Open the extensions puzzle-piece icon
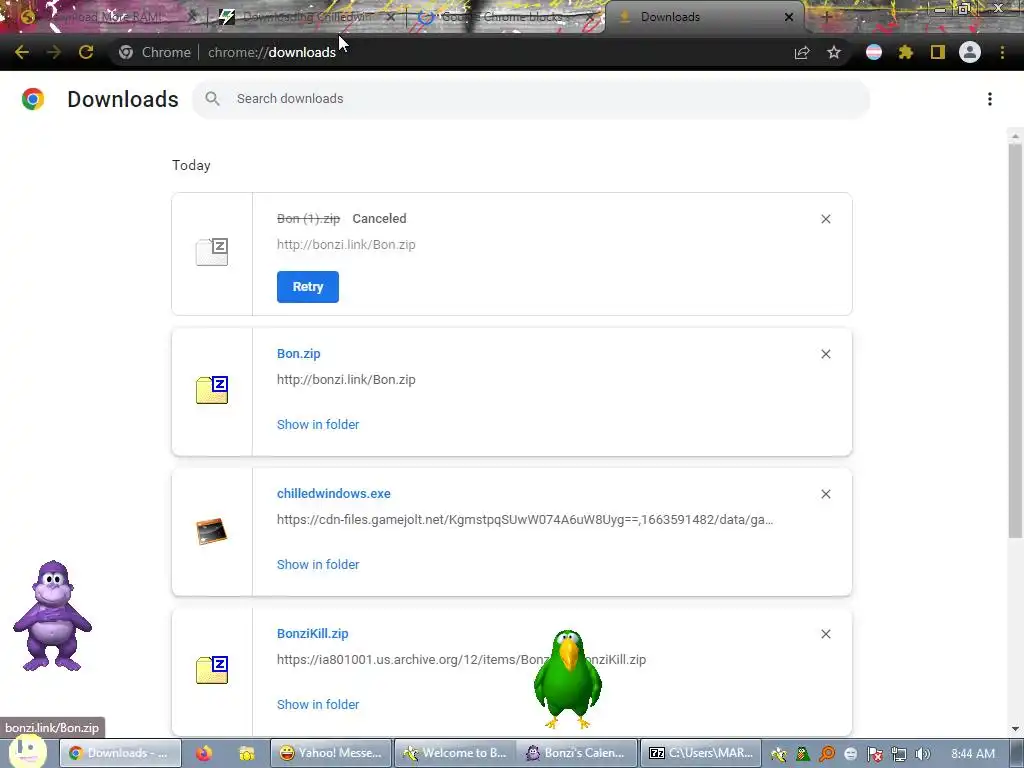 click(906, 52)
